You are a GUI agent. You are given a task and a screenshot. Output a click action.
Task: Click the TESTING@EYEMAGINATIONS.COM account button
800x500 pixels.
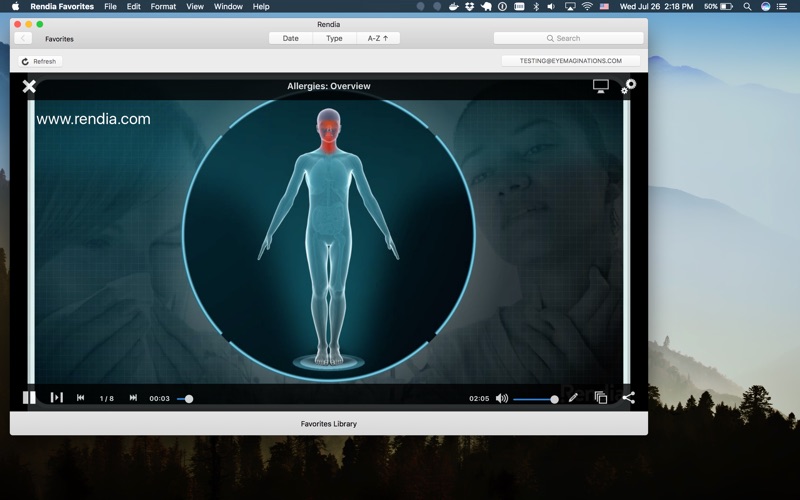(x=570, y=61)
